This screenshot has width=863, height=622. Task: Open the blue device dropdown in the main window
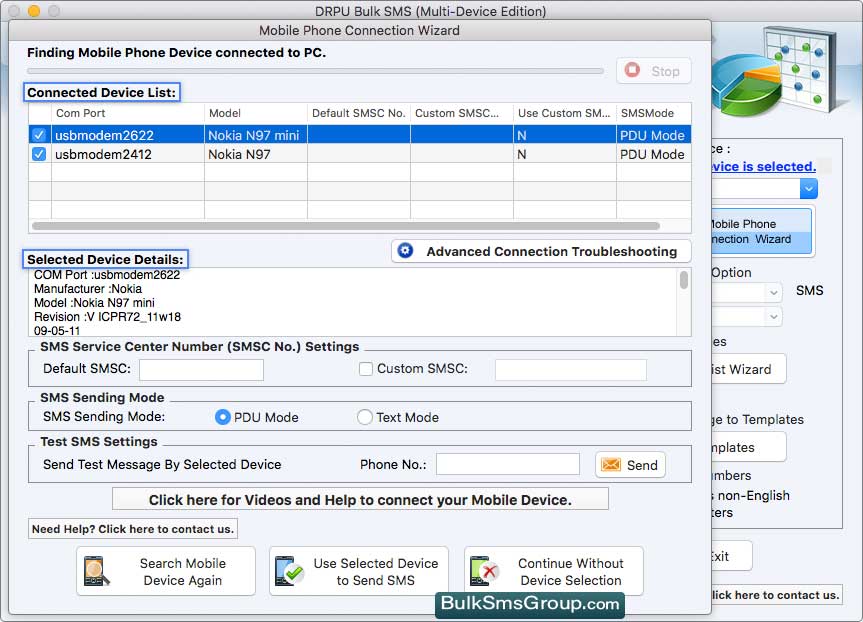tap(809, 189)
